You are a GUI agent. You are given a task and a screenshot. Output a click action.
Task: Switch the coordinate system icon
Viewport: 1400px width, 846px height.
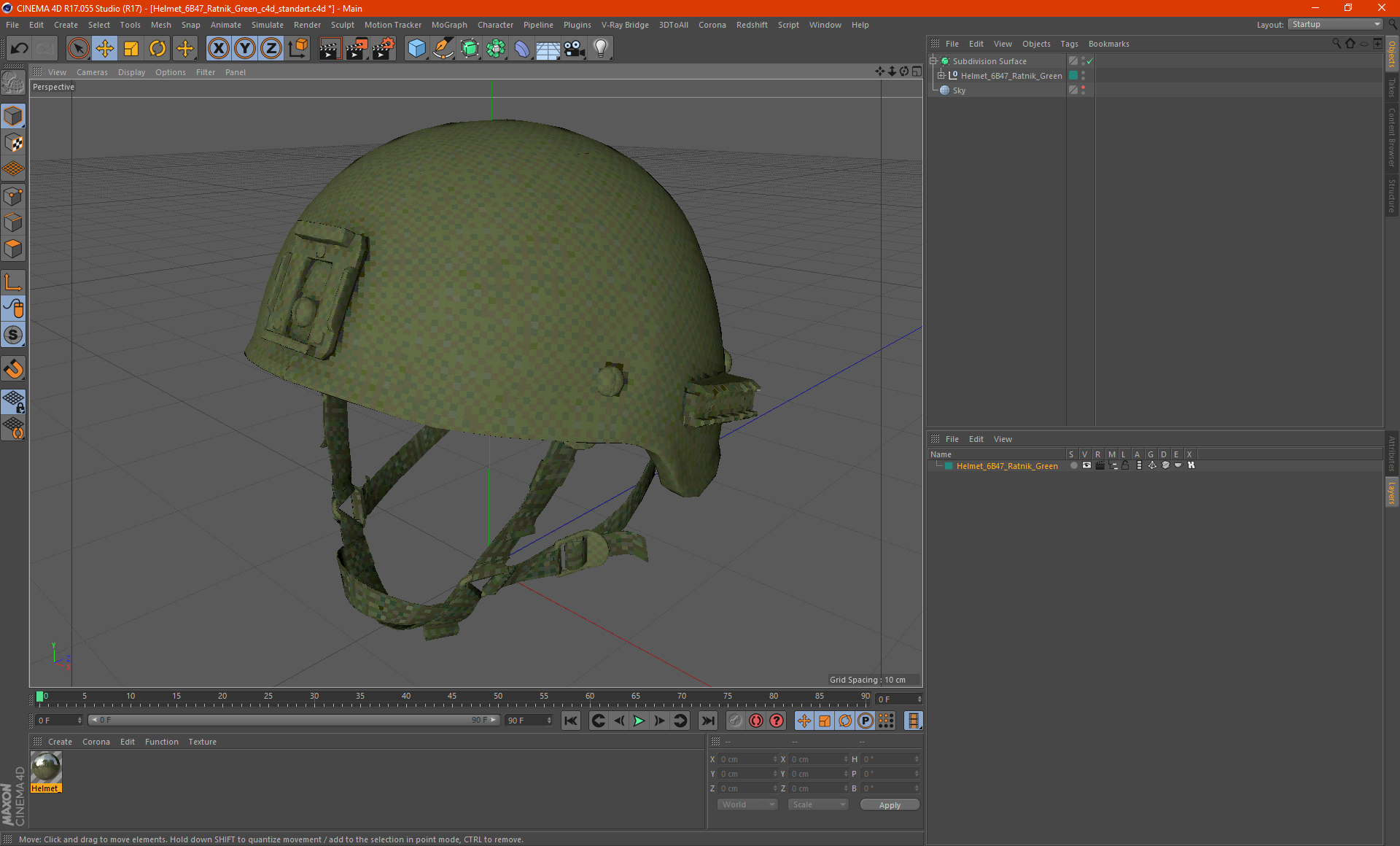(298, 49)
